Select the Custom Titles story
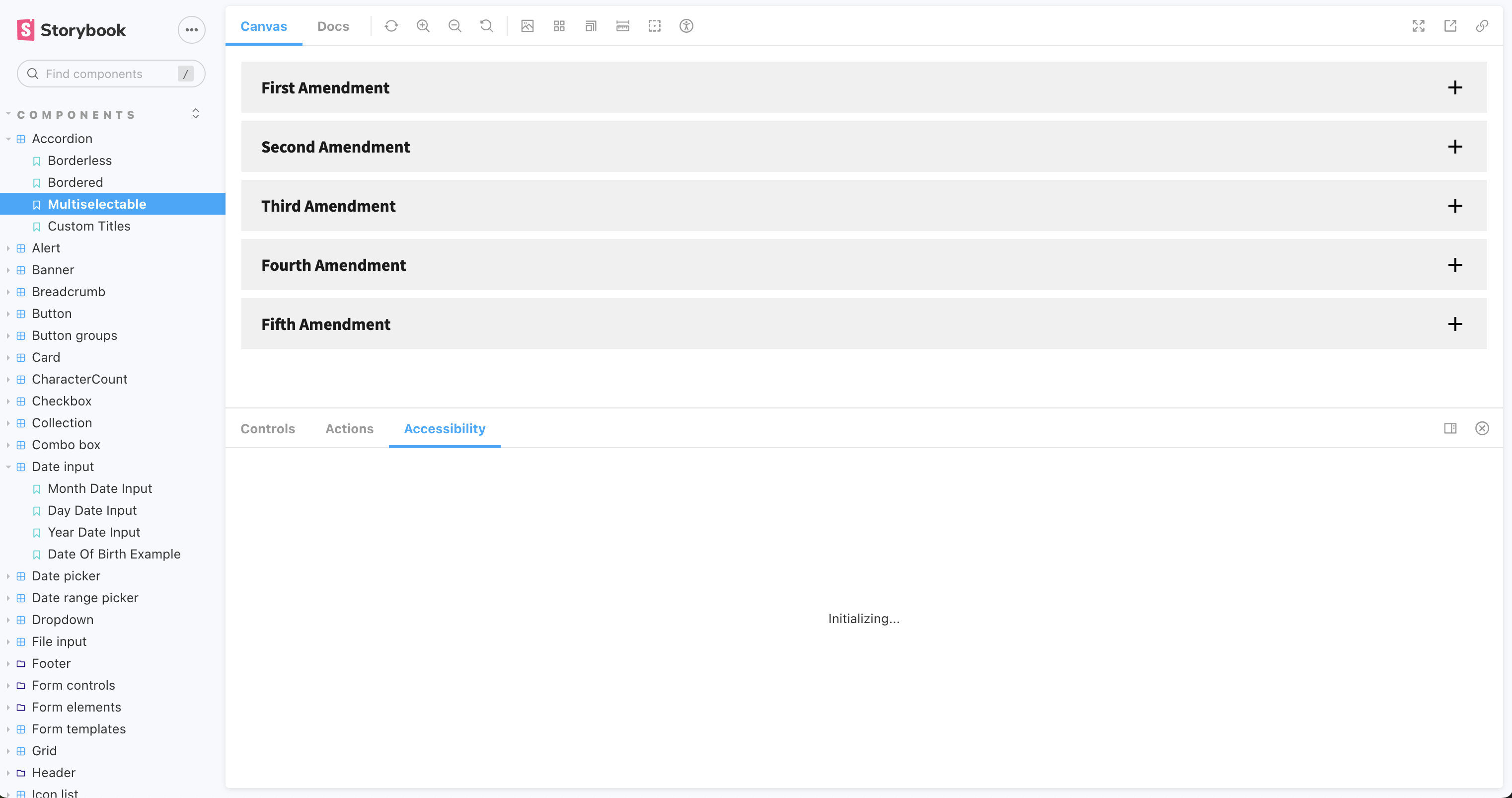This screenshot has height=798, width=1512. [x=89, y=226]
